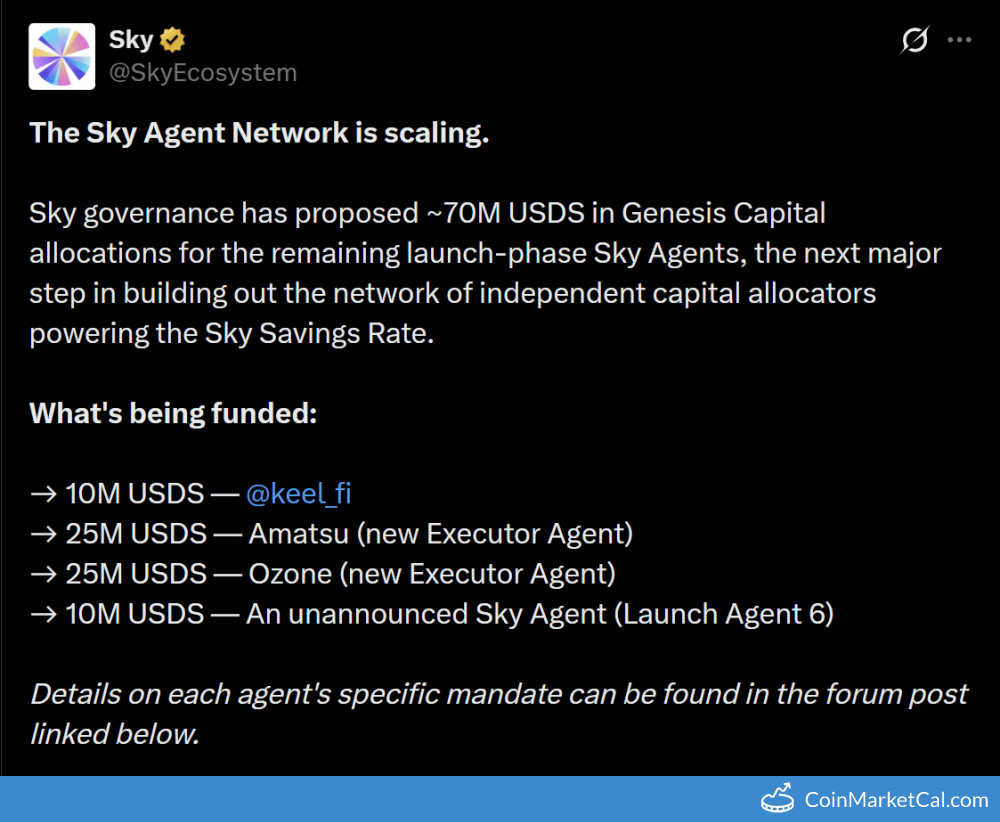
Task: Click the arrow bullet before the Amatsu entry
Action: click(44, 534)
